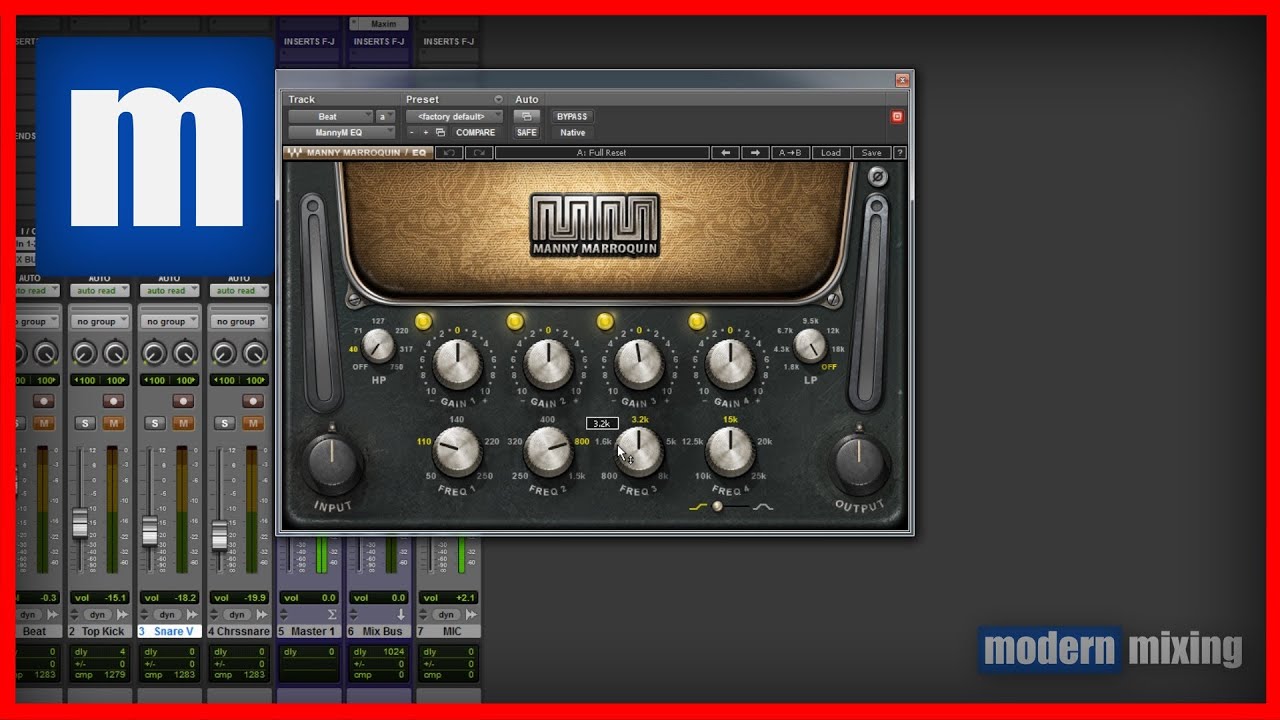
Task: Click the Freq 2 knob
Action: 548,451
